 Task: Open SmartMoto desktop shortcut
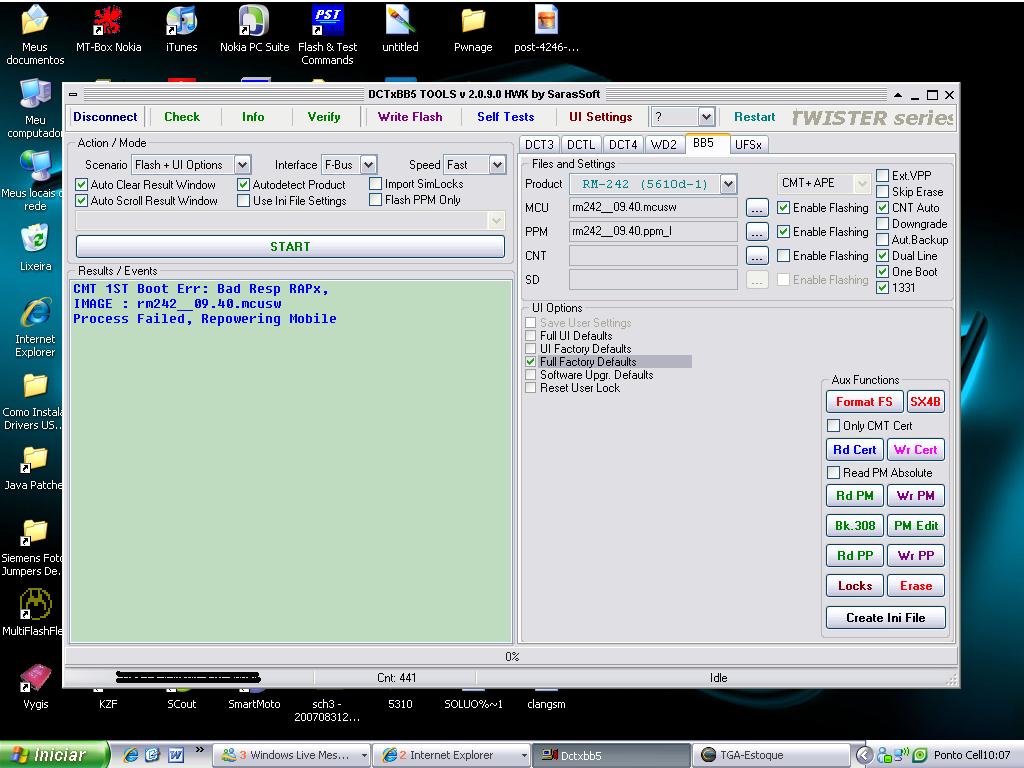[x=254, y=704]
